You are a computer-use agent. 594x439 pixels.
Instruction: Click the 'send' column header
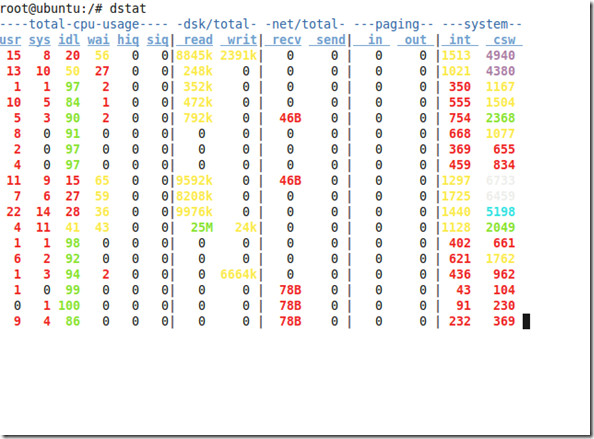pyautogui.click(x=331, y=40)
